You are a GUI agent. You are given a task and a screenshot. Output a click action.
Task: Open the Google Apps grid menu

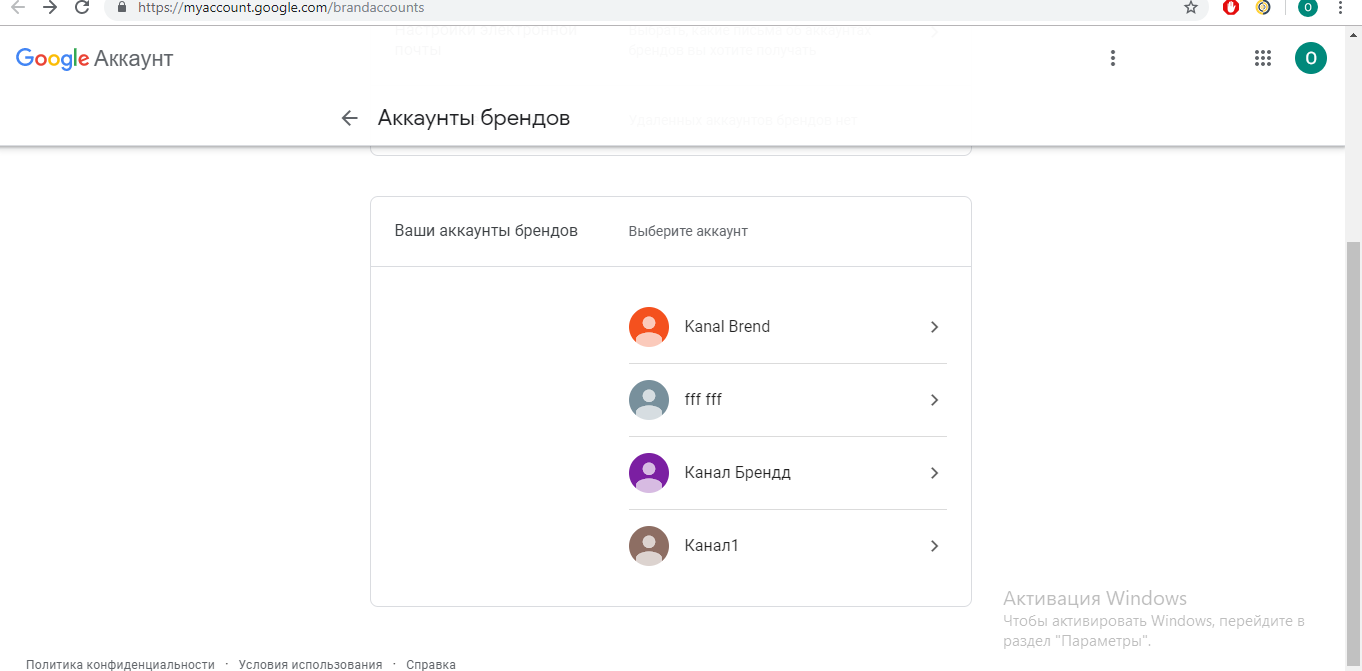click(x=1263, y=58)
